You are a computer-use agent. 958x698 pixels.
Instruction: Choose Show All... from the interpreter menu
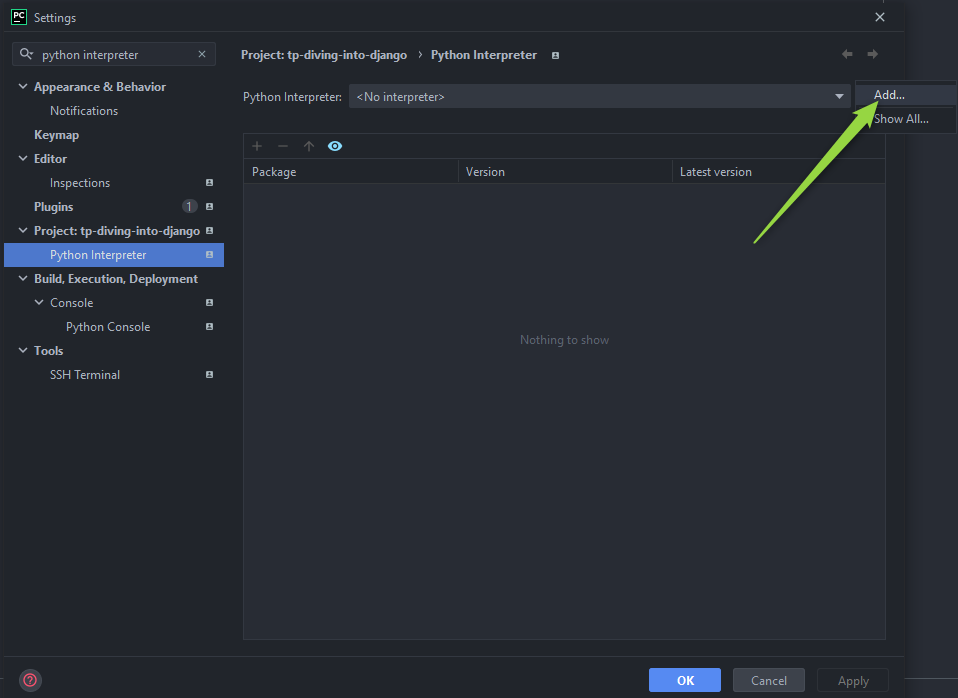900,119
